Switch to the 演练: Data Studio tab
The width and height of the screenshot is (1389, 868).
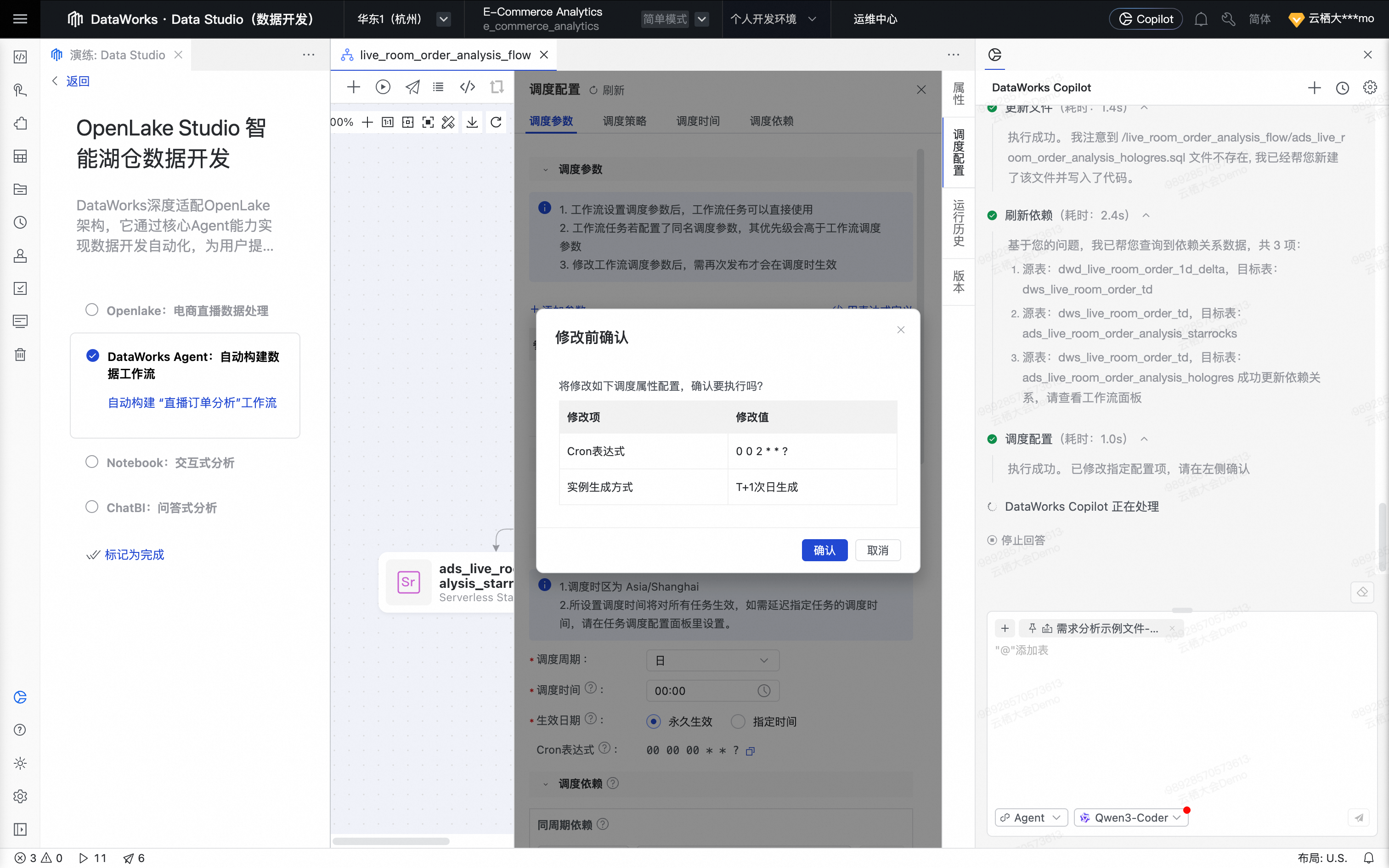pos(117,55)
